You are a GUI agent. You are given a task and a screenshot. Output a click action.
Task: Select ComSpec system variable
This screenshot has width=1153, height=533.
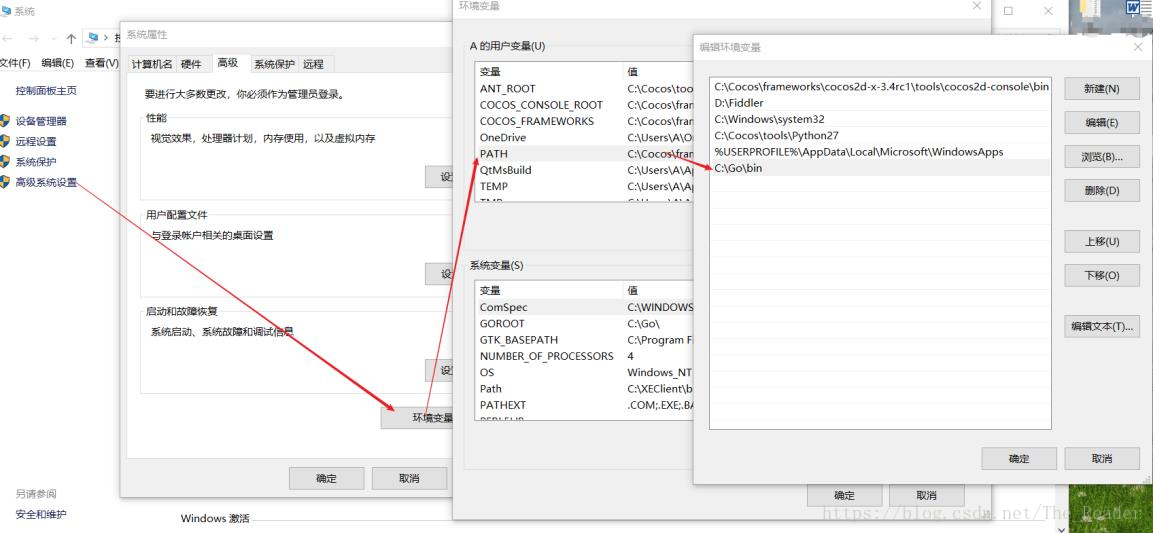(585, 307)
